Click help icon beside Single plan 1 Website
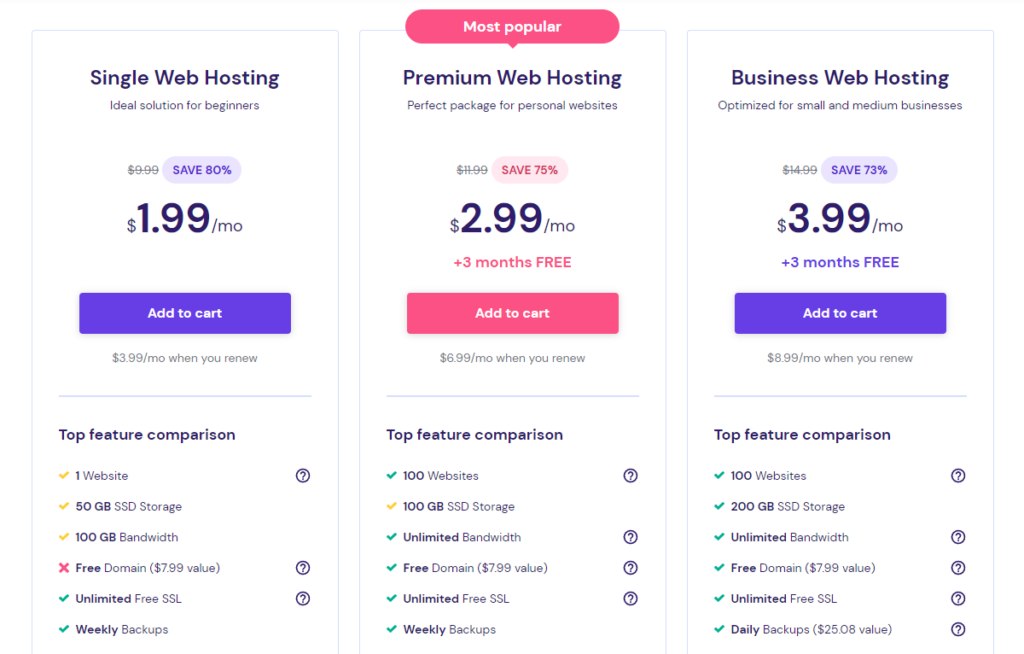 303,476
